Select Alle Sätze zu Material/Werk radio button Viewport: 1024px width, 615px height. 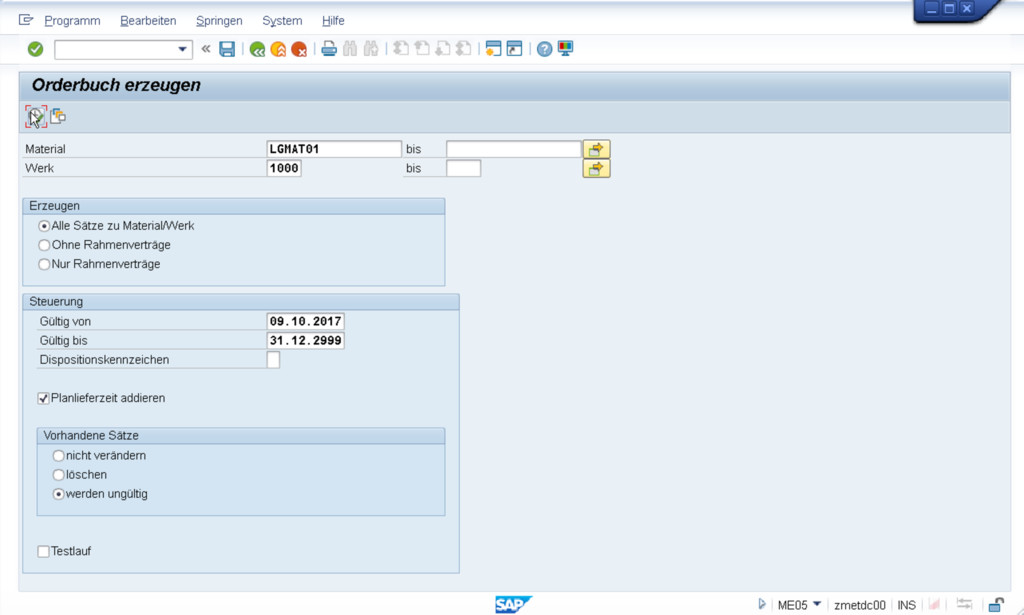[x=44, y=226]
